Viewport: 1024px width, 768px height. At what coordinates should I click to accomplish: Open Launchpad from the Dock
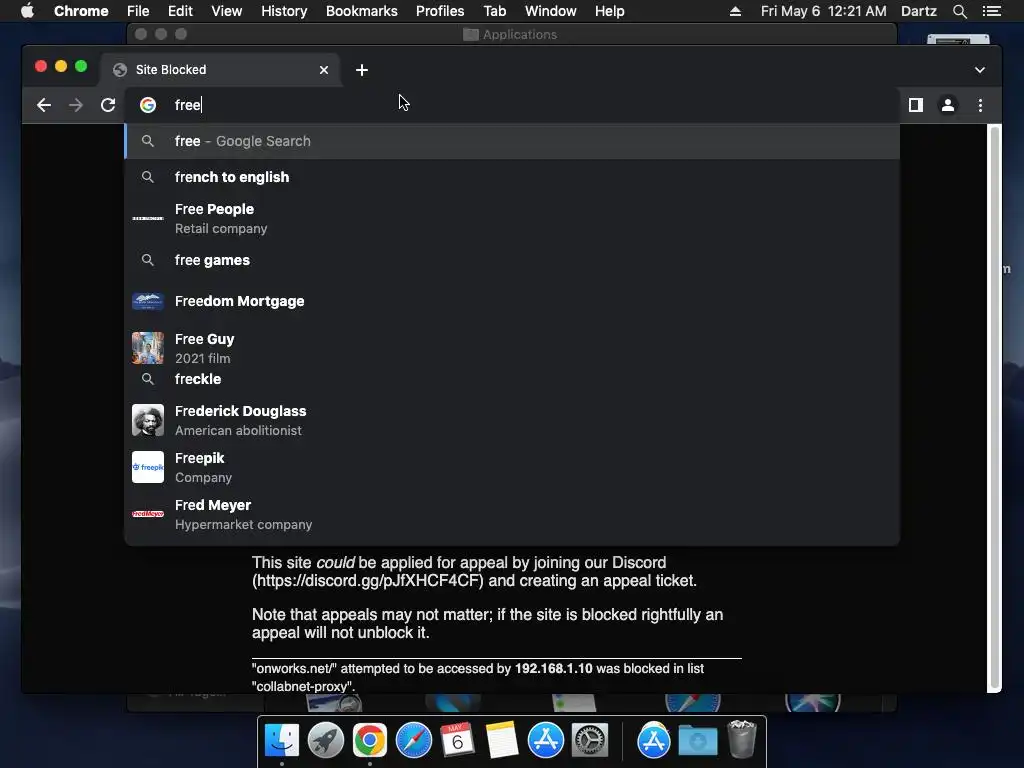click(x=326, y=741)
